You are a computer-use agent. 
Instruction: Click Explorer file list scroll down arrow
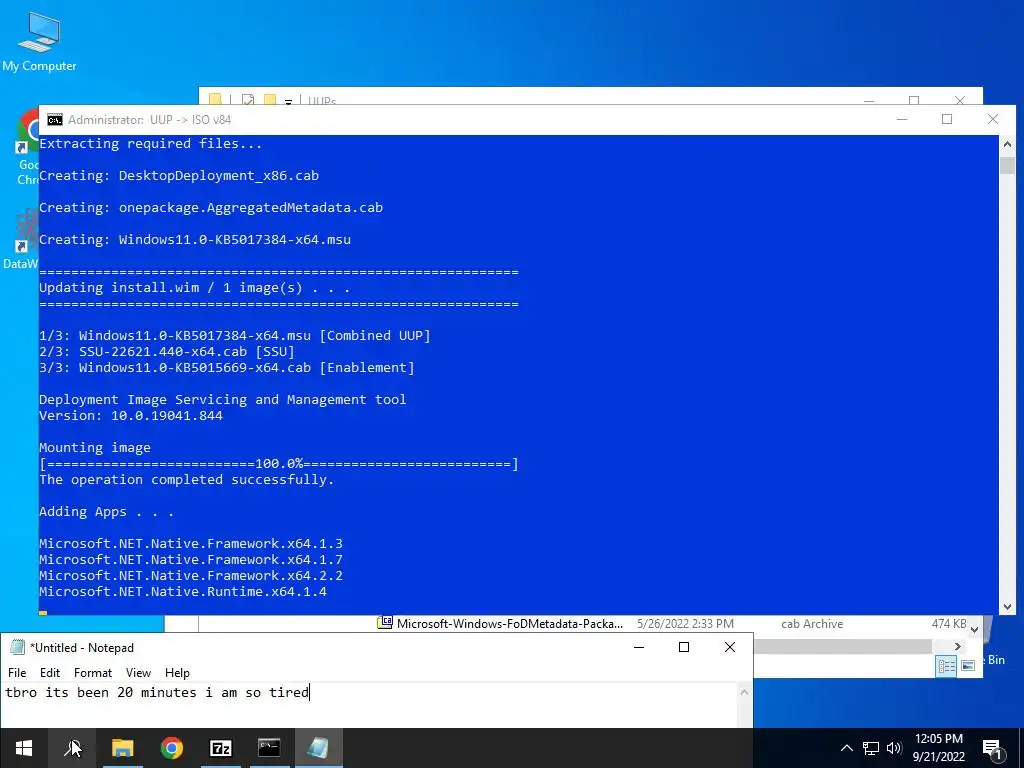point(974,630)
